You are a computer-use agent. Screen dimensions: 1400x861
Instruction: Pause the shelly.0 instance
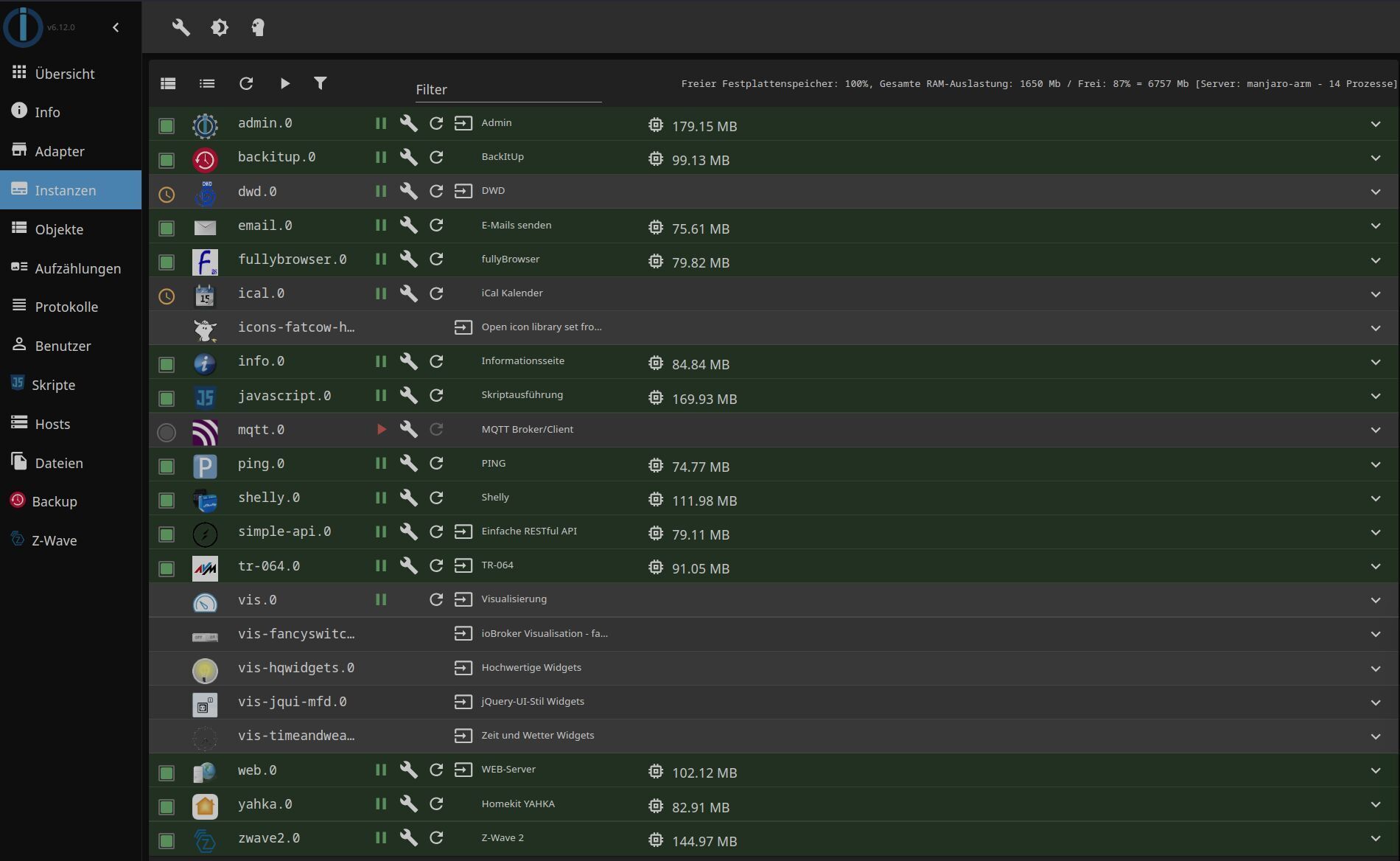pos(381,498)
